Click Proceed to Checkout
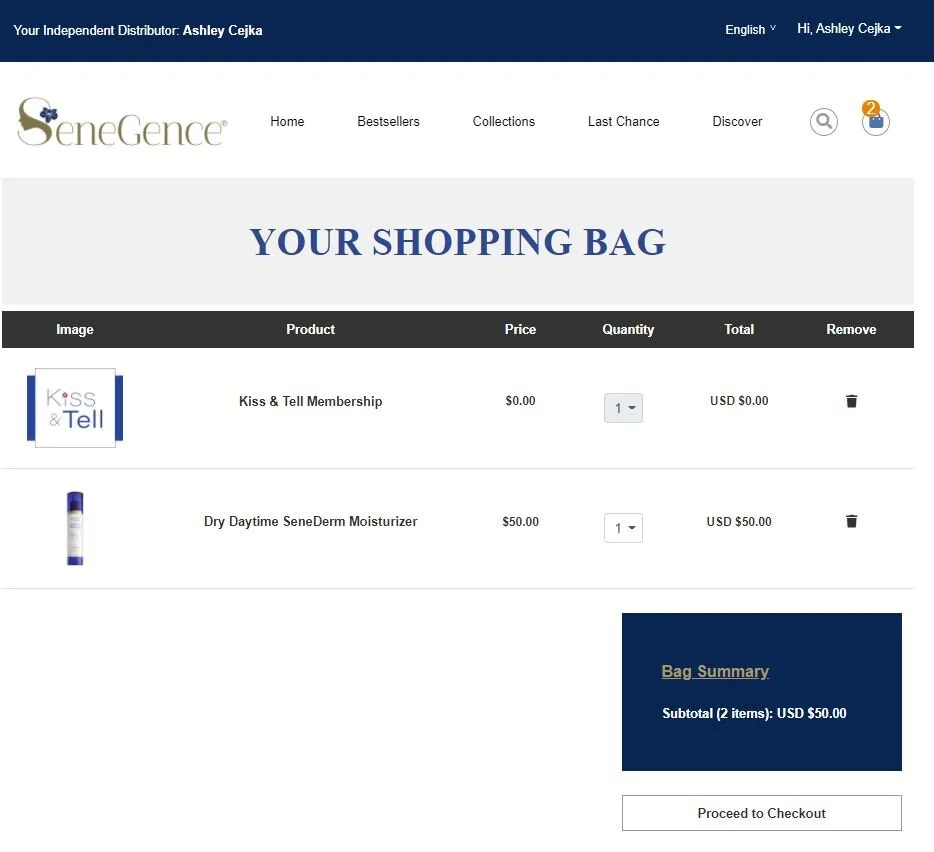934x852 pixels. (x=761, y=813)
